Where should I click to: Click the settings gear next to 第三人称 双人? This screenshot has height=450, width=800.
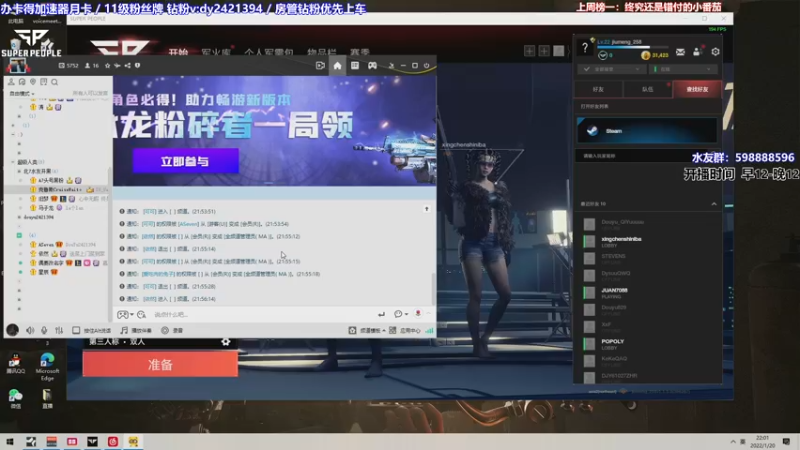pyautogui.click(x=226, y=342)
